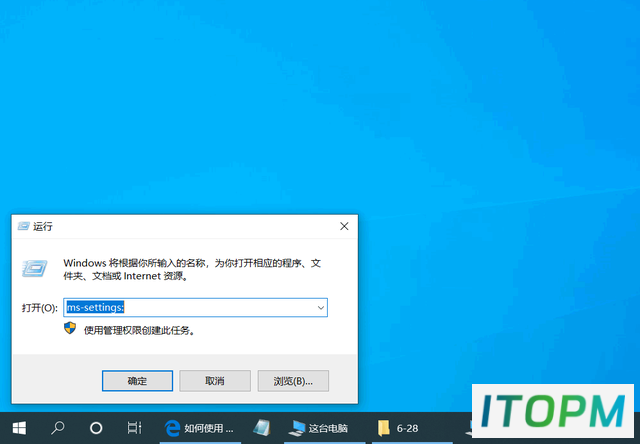Close the 运行 dialog
This screenshot has width=640, height=444.
click(x=344, y=226)
